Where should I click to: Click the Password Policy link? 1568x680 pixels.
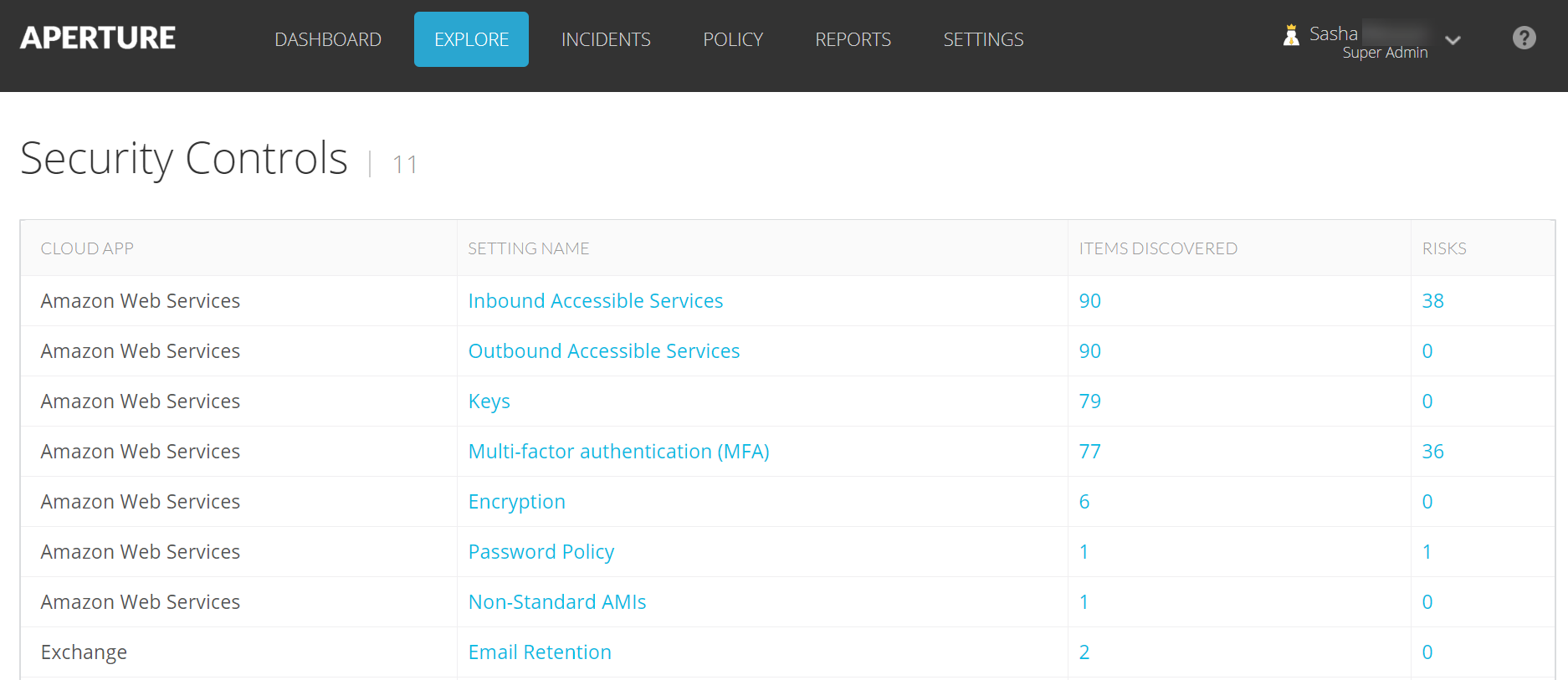541,552
